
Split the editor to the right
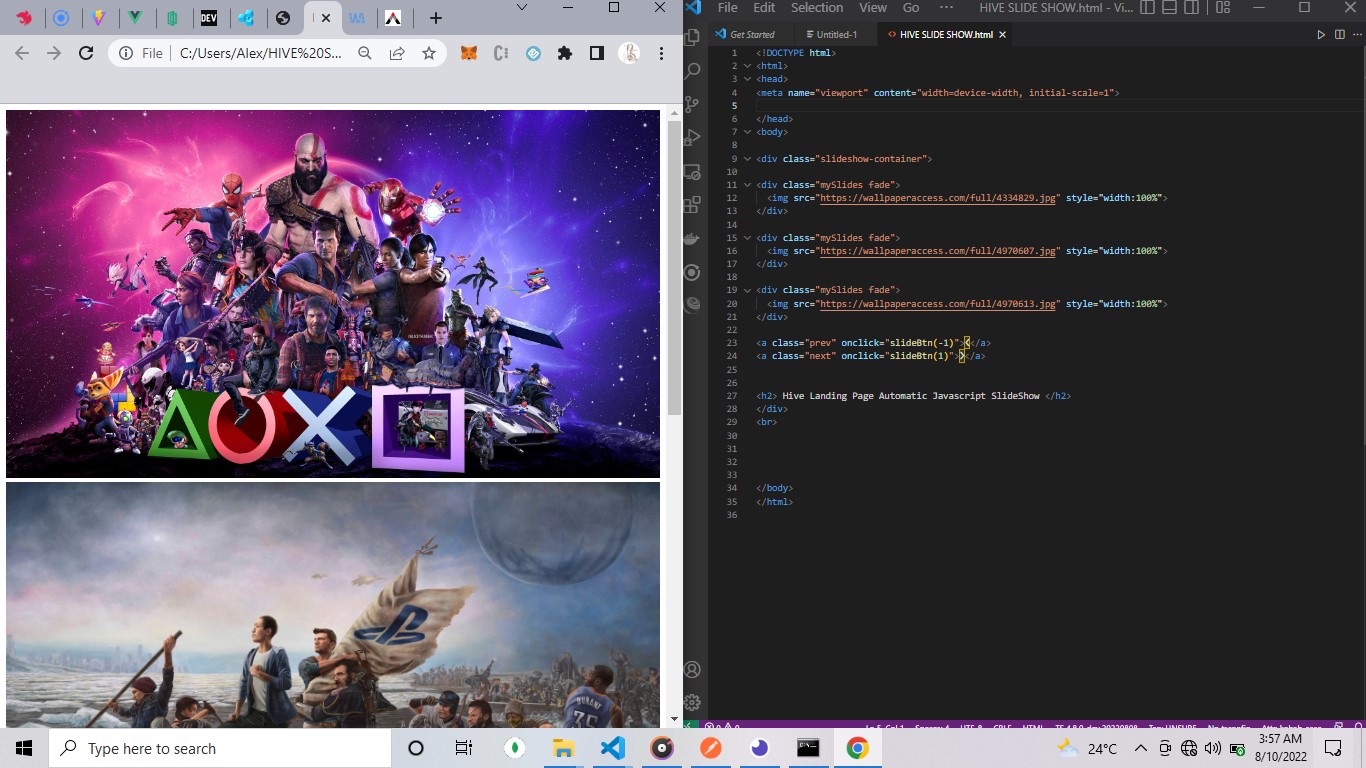tap(1339, 34)
